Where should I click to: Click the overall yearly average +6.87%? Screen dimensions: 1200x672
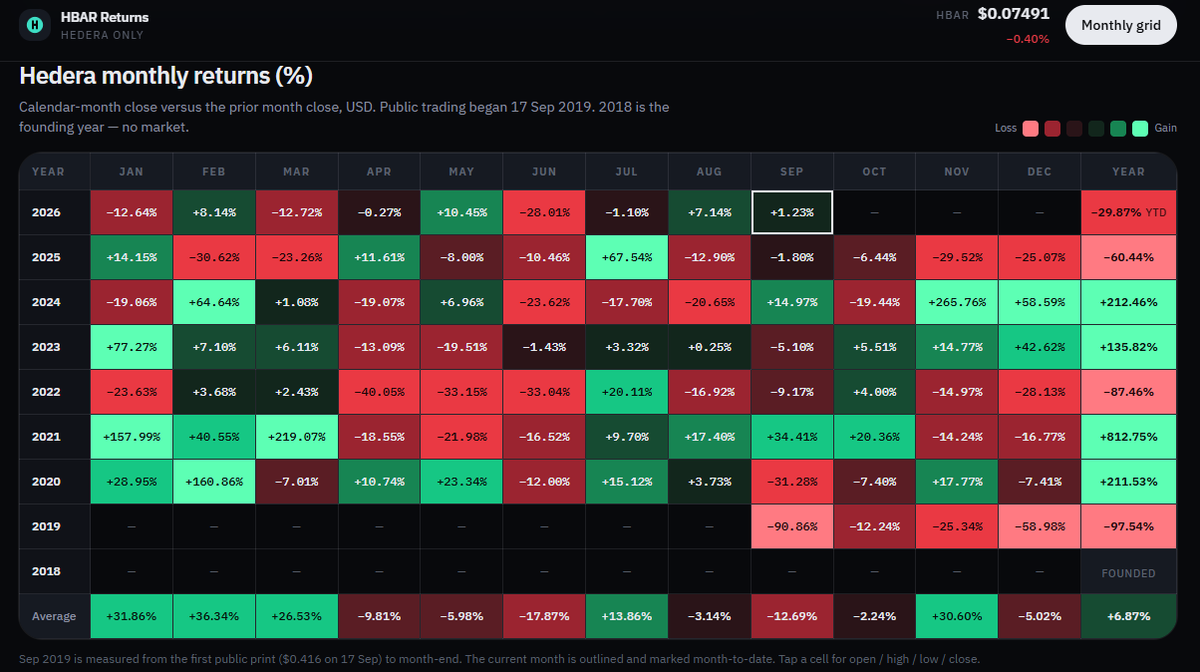[x=1129, y=617]
